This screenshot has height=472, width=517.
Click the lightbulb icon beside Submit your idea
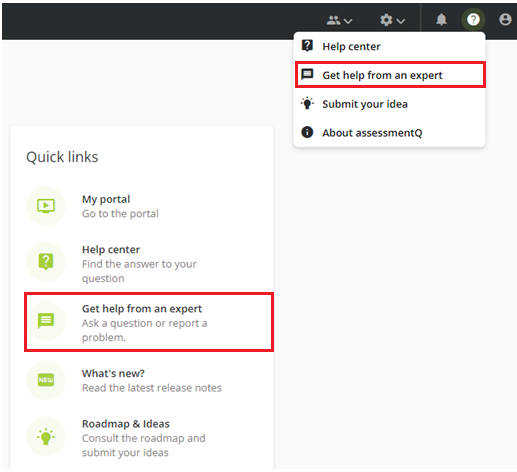pos(307,103)
